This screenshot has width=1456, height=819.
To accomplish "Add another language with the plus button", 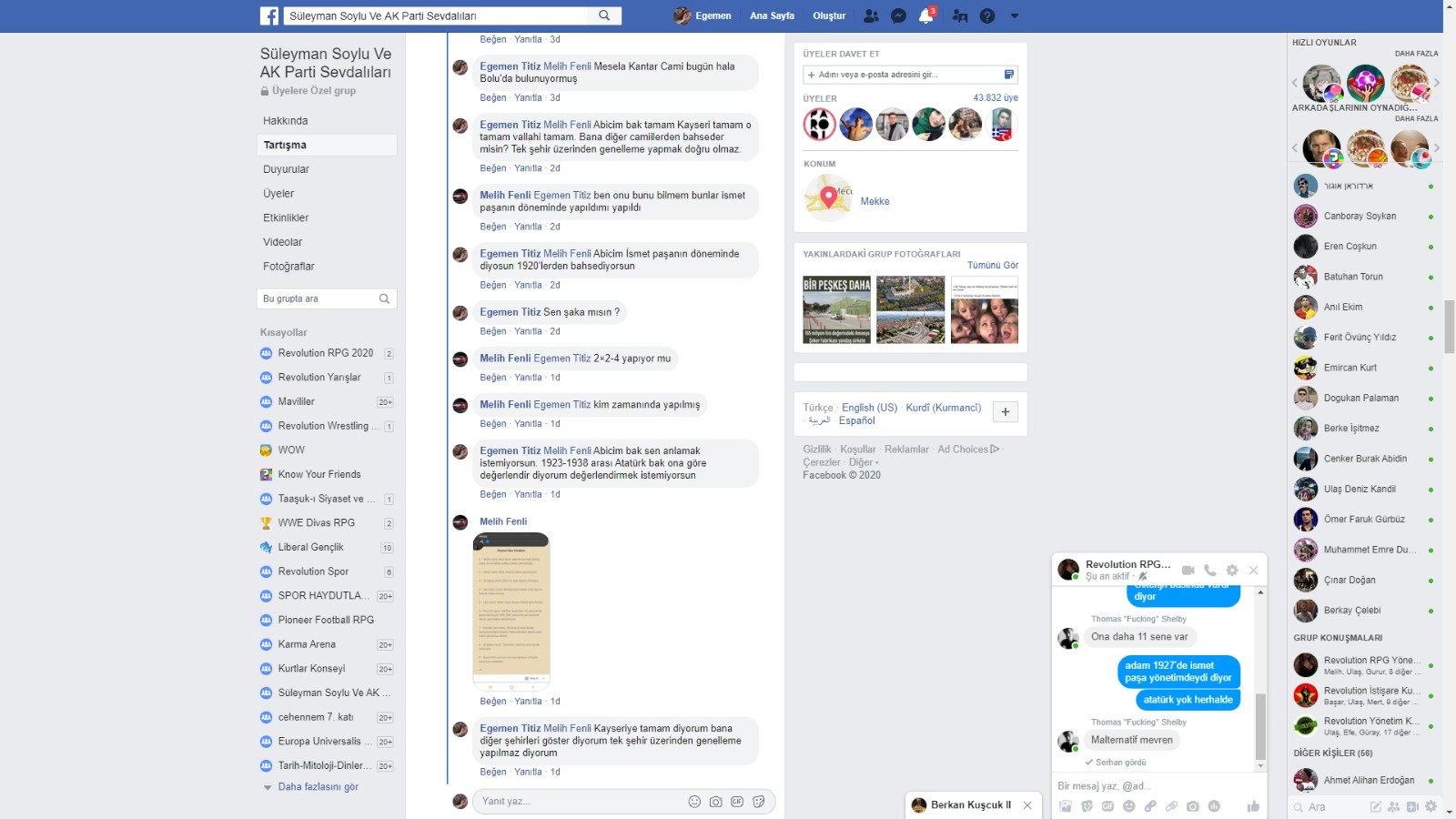I will pyautogui.click(x=1006, y=412).
